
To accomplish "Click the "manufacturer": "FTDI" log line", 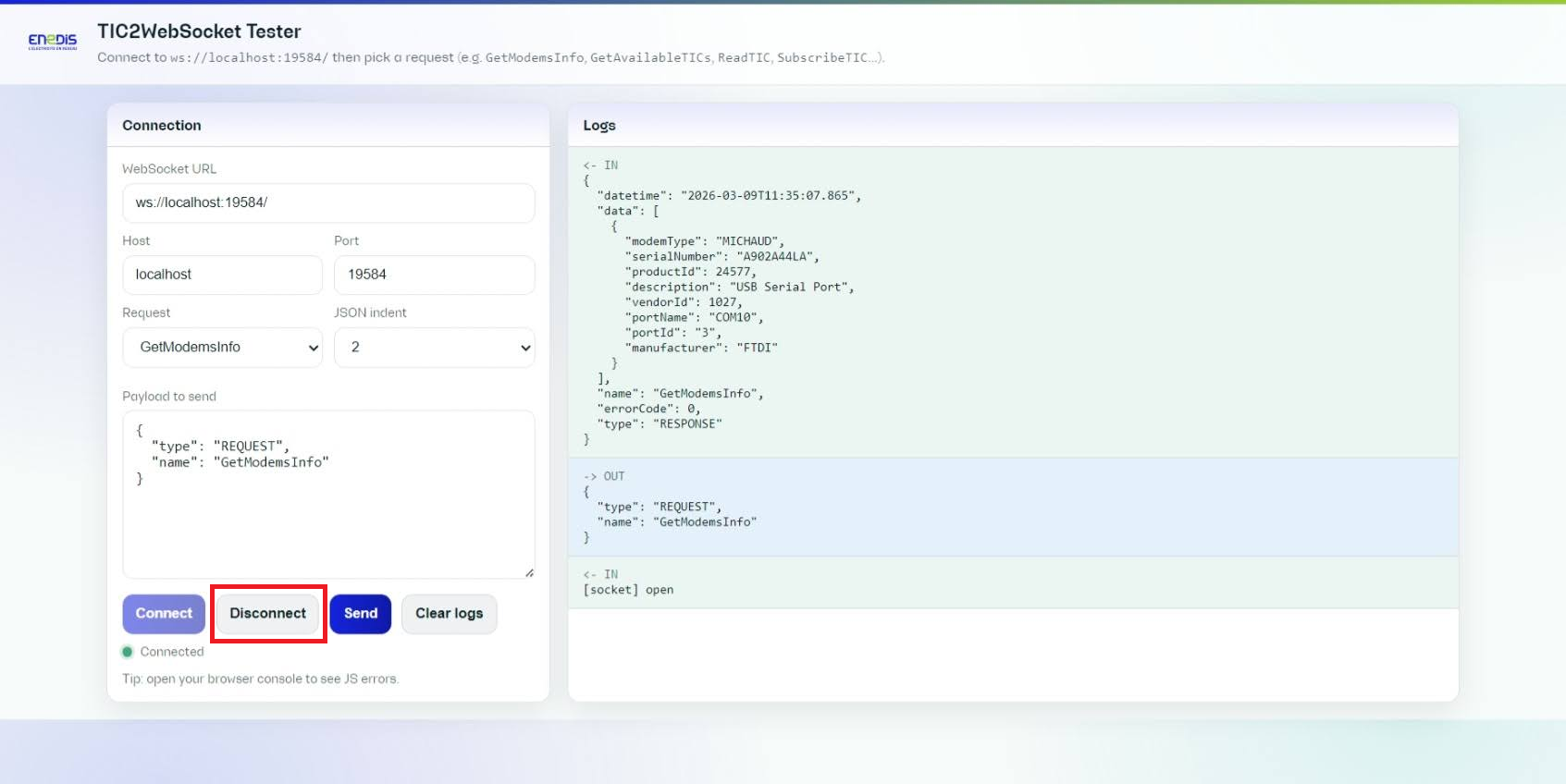I will (701, 348).
